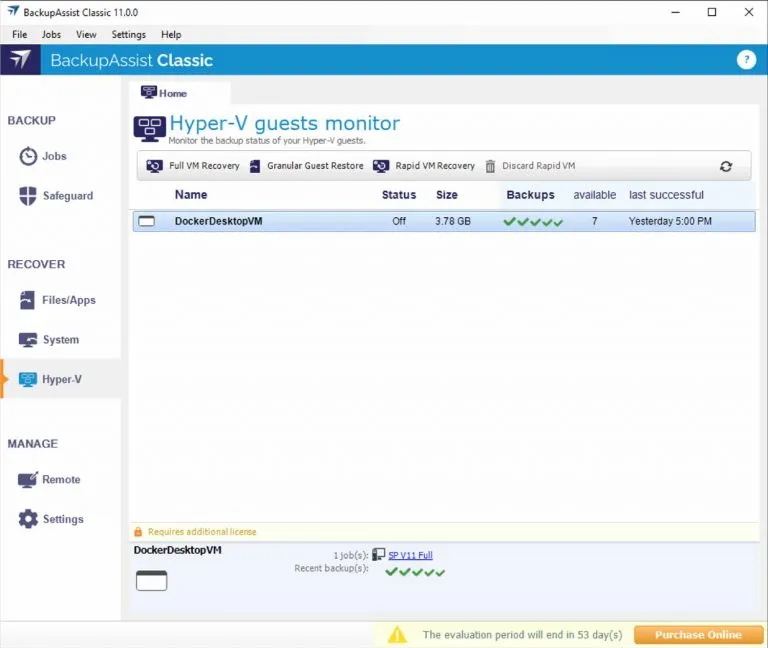
Task: Open the SP V11 Full job link
Action: coord(410,555)
